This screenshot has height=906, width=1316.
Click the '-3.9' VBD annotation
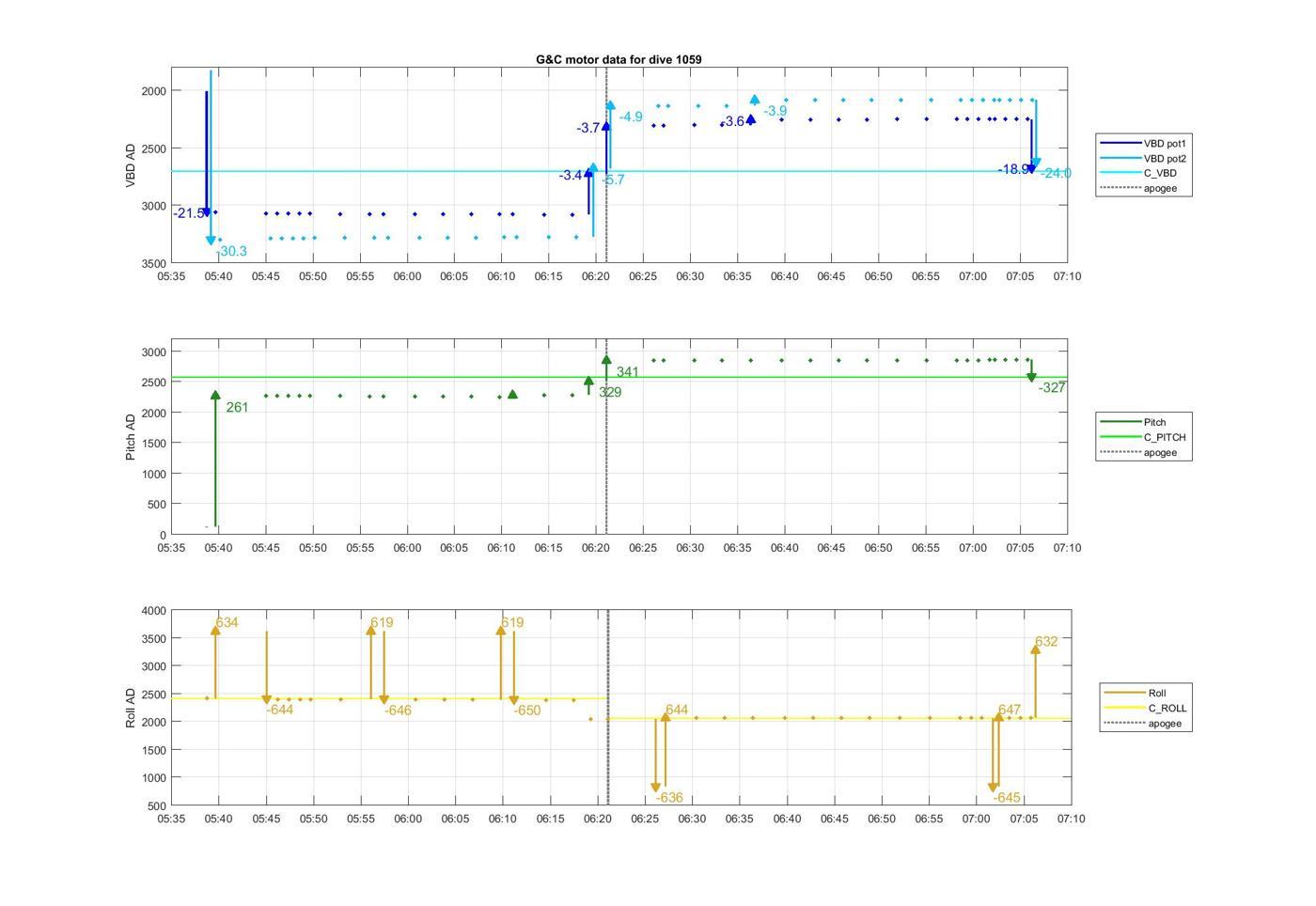tap(775, 111)
